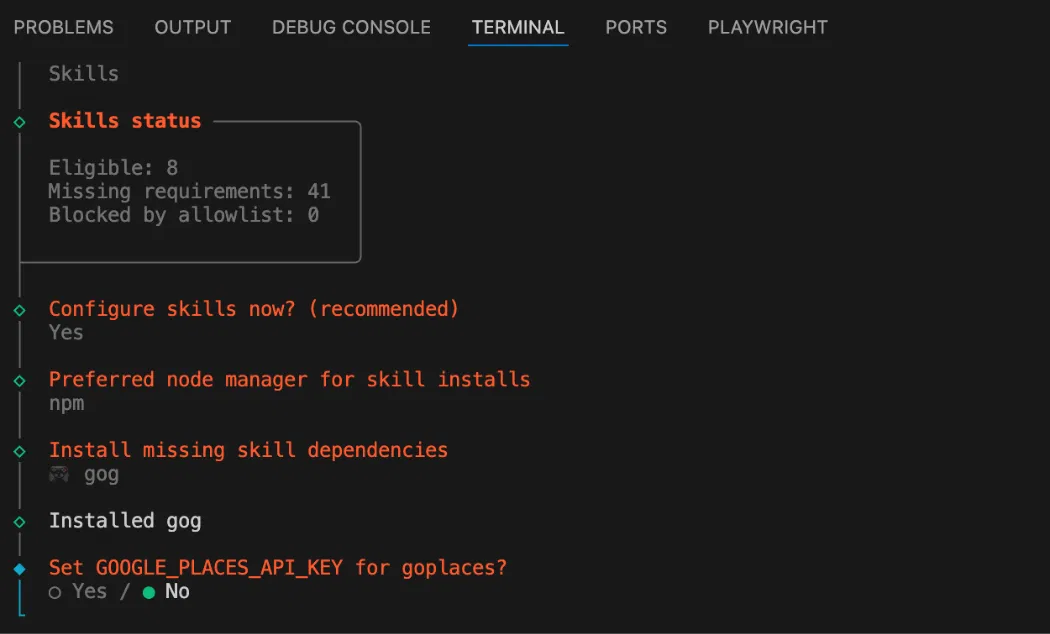Click the diamond beside Preferred node manager
The image size is (1050, 634).
coord(19,380)
